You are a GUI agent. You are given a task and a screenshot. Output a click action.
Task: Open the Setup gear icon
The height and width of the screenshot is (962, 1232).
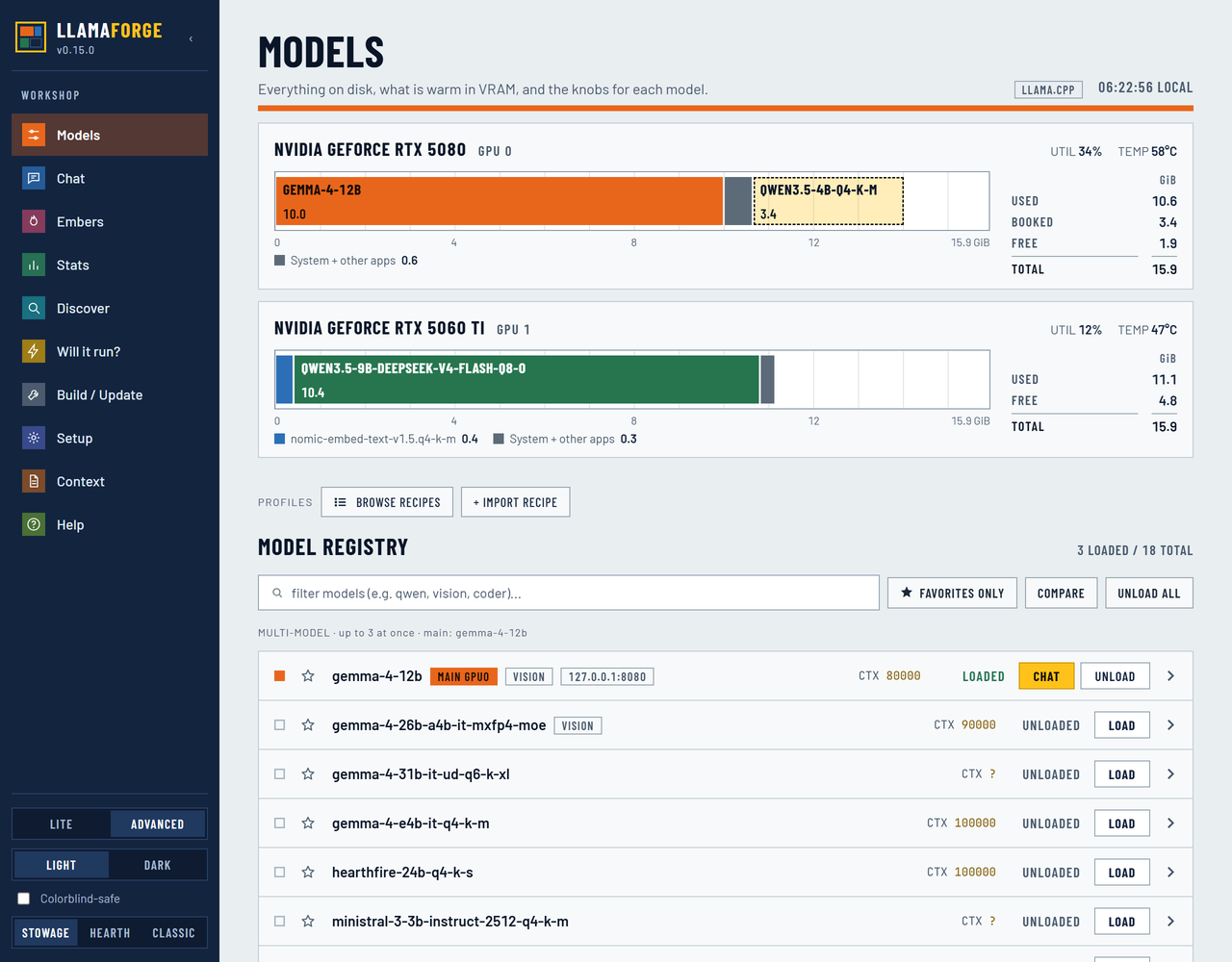tap(34, 438)
